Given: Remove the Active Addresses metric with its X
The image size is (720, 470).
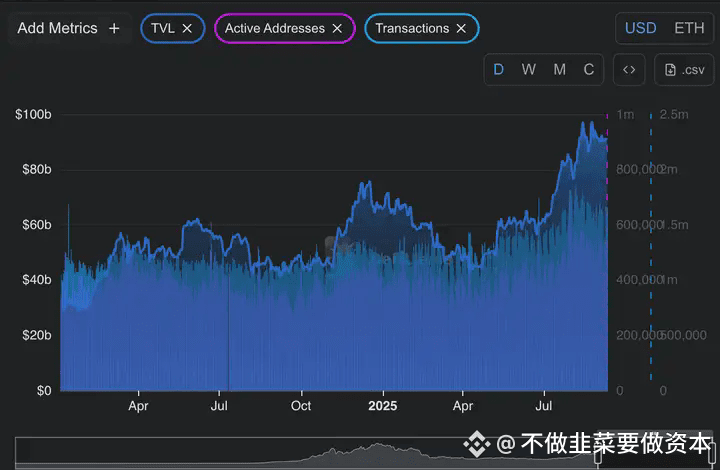Looking at the screenshot, I should coord(337,28).
